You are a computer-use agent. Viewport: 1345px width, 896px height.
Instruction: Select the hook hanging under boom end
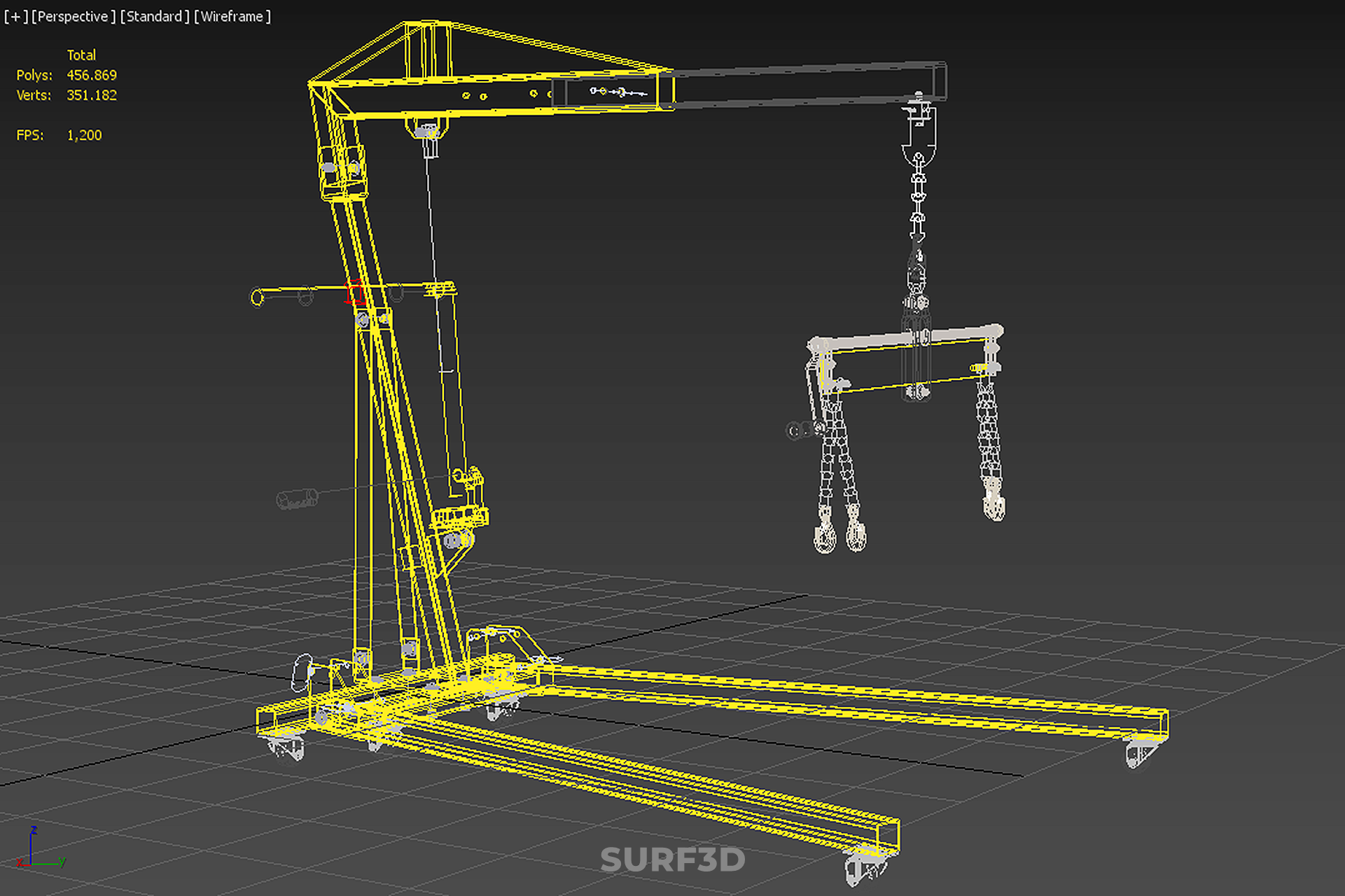coord(918,140)
